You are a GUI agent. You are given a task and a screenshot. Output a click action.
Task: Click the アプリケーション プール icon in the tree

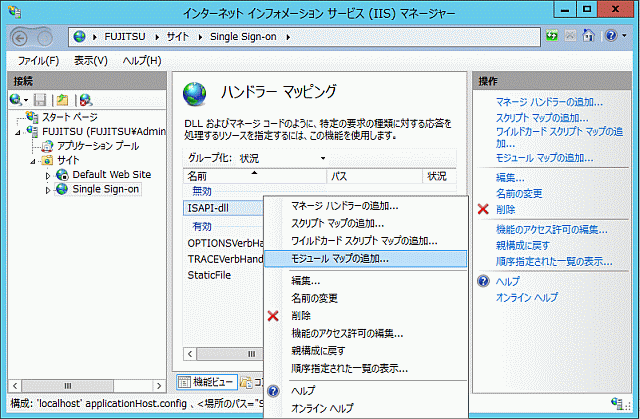pyautogui.click(x=47, y=146)
